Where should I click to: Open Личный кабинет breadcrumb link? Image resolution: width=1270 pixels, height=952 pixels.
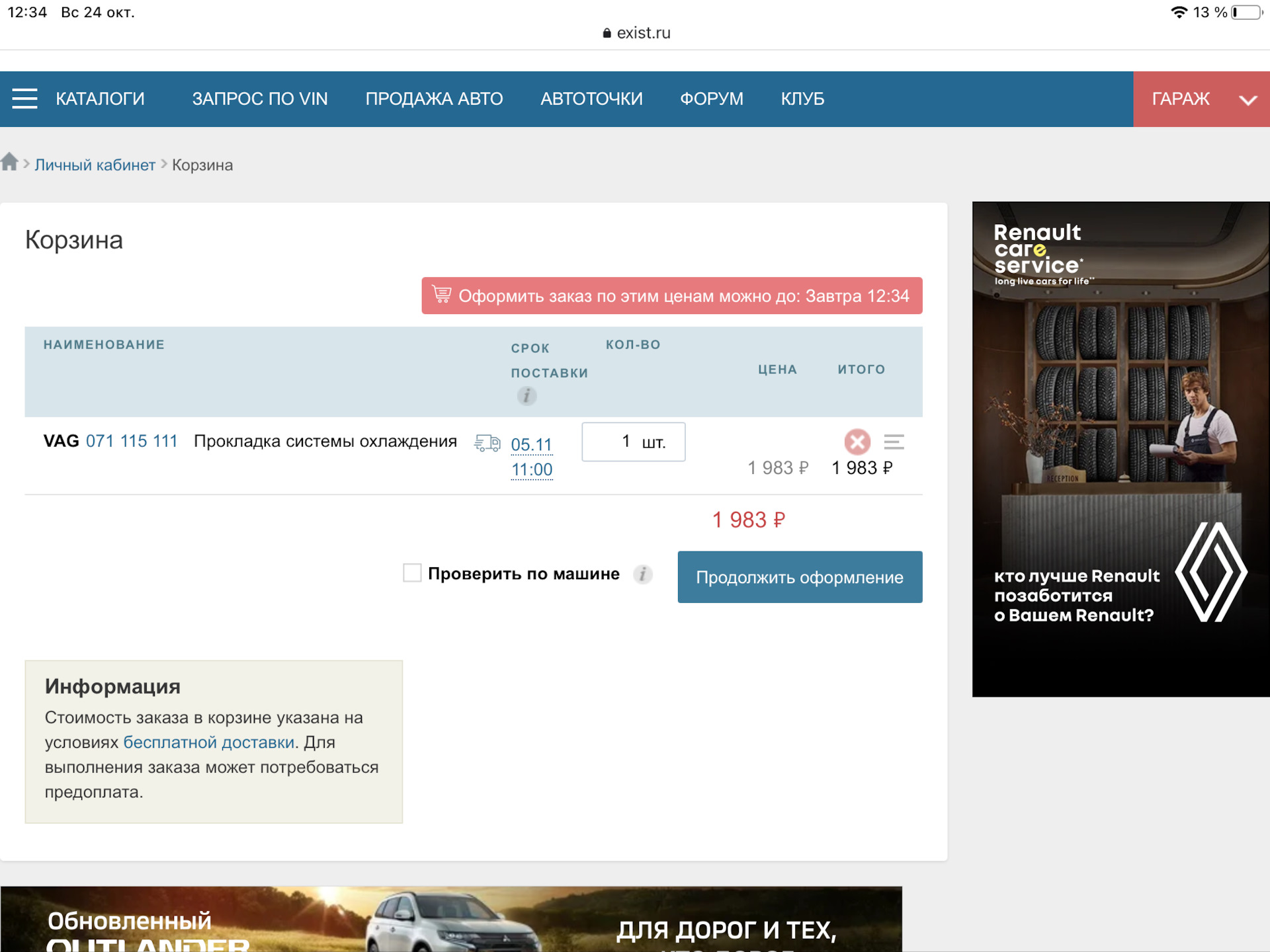pyautogui.click(x=95, y=165)
